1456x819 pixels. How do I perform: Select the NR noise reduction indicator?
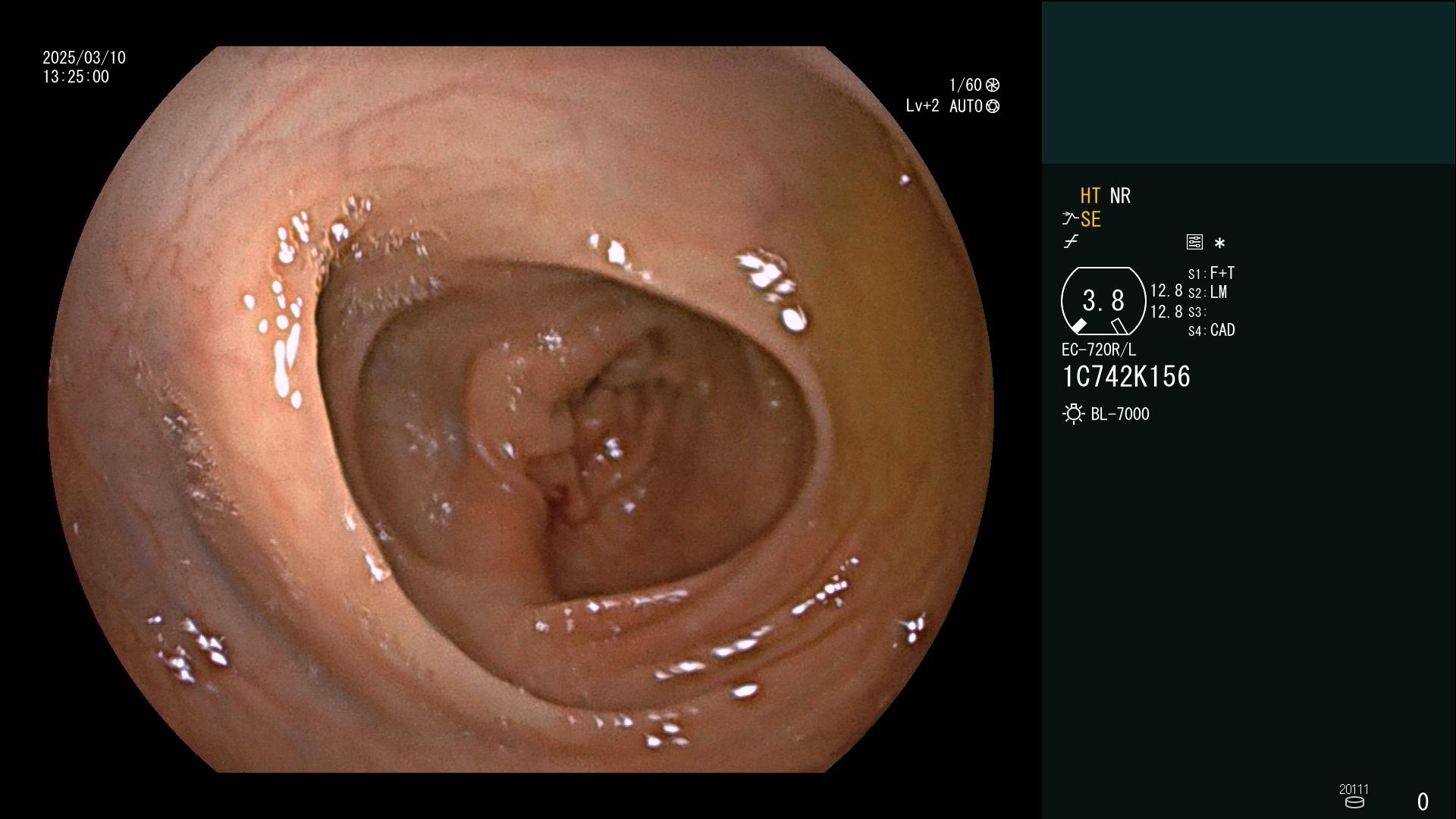(x=1120, y=196)
